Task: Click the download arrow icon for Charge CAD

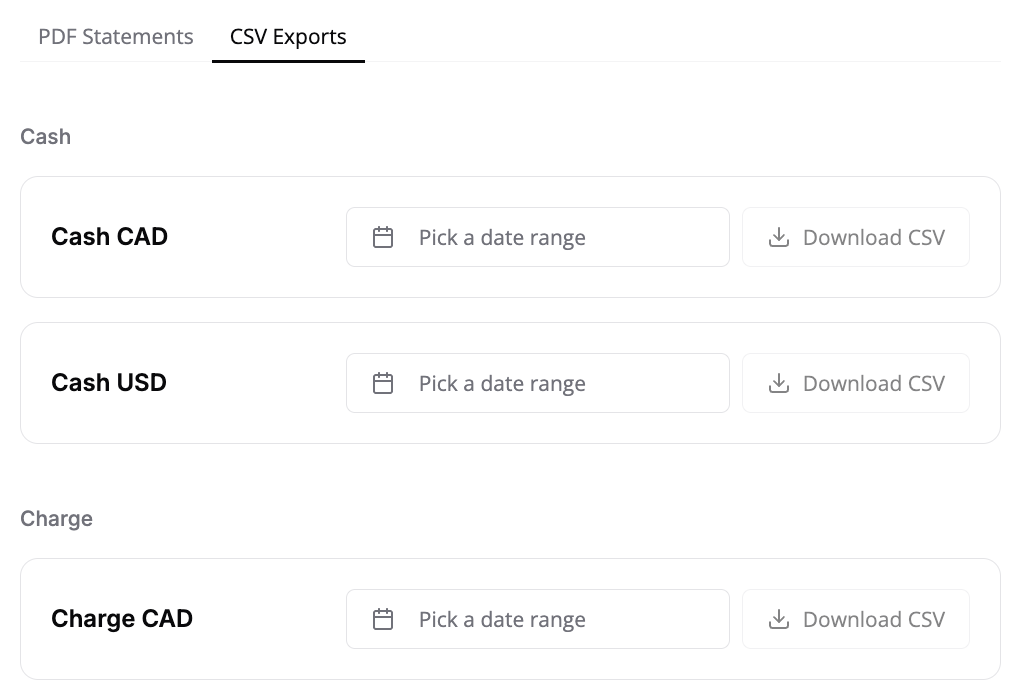Action: 778,620
